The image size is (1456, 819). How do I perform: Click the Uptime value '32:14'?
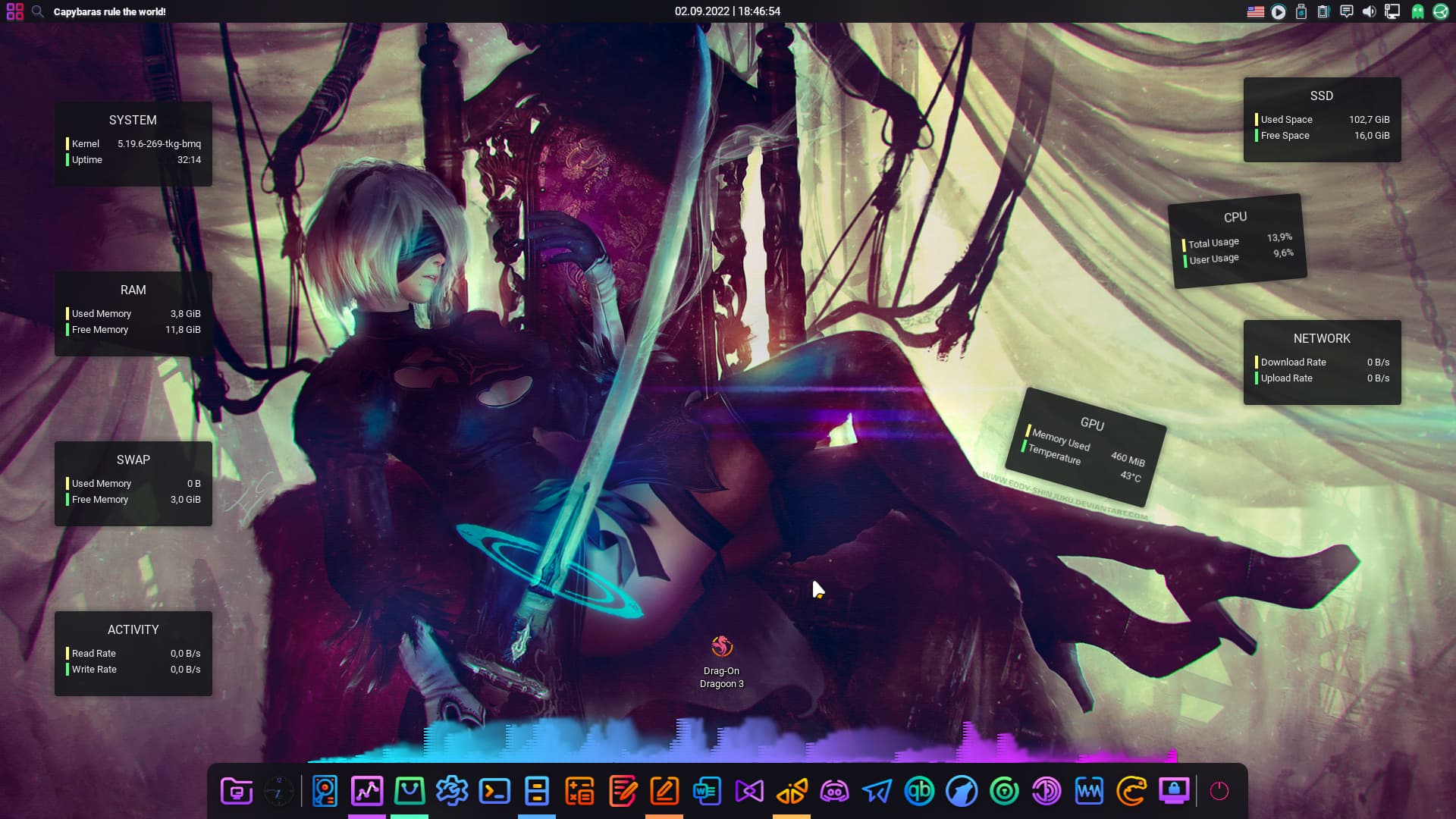[189, 159]
